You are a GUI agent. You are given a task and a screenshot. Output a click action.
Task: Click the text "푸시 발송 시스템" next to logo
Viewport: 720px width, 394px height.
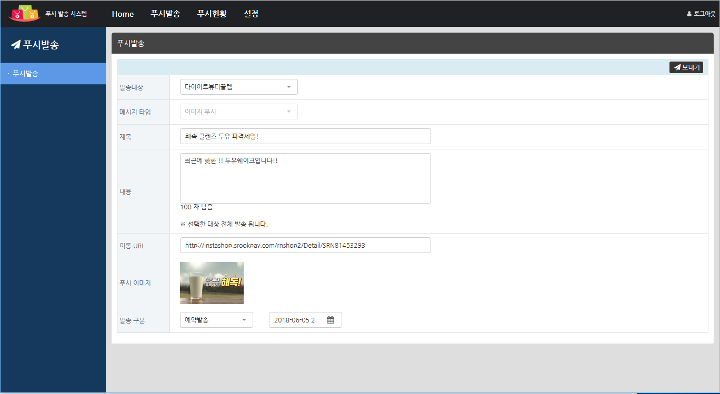(66, 14)
